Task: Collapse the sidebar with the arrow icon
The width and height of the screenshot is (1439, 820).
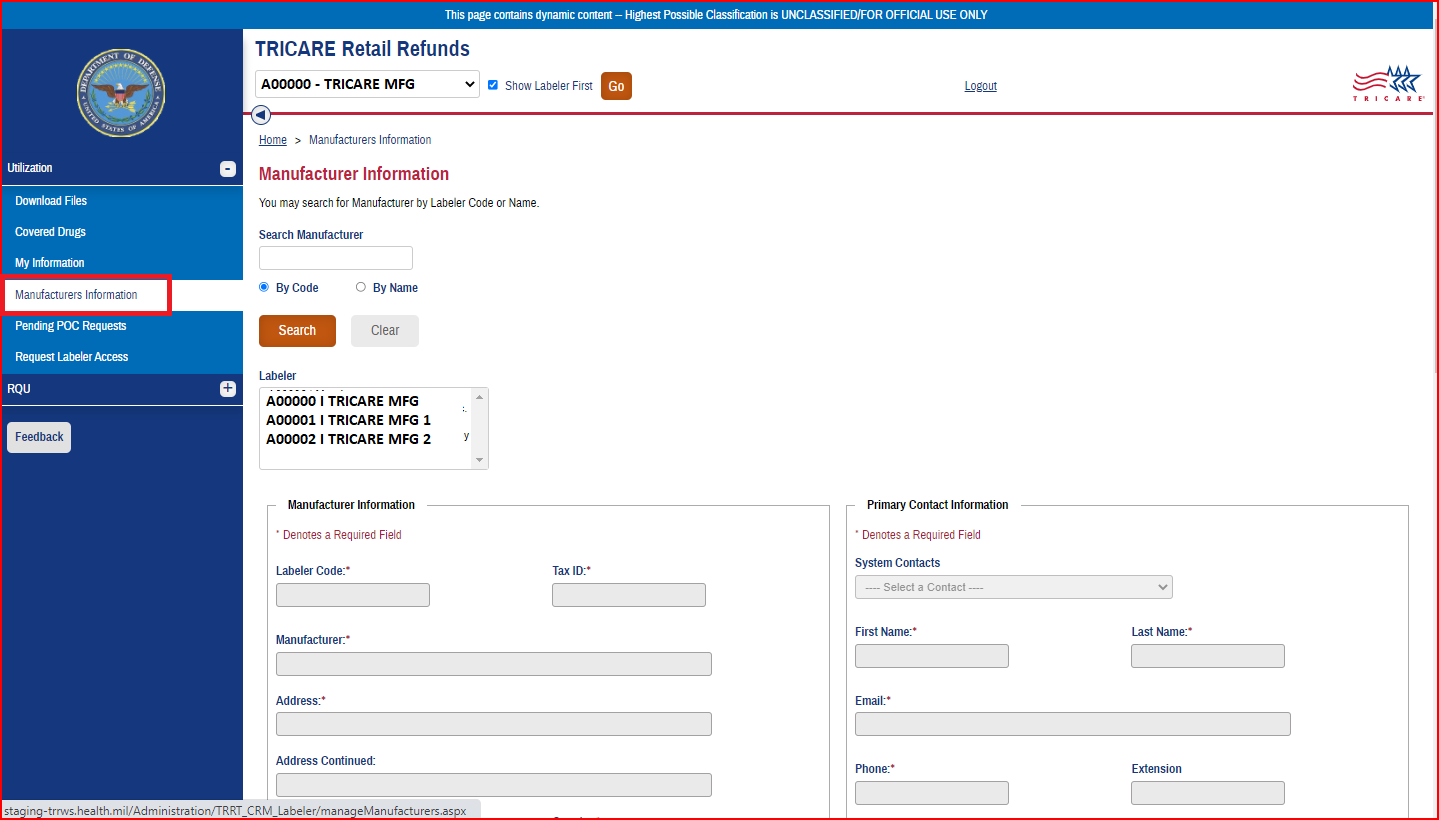Action: pos(261,115)
